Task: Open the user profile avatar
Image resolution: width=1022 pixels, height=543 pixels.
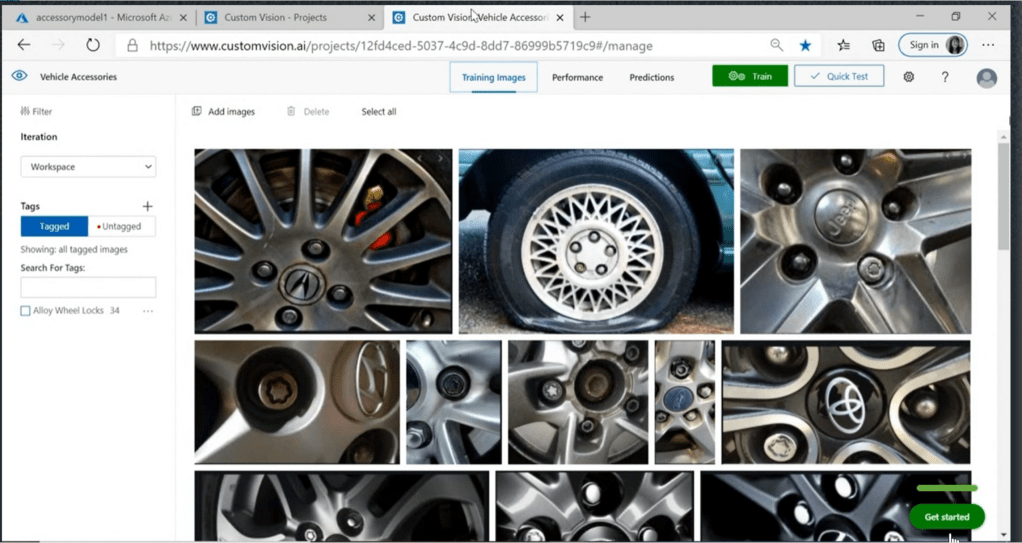Action: pos(986,78)
